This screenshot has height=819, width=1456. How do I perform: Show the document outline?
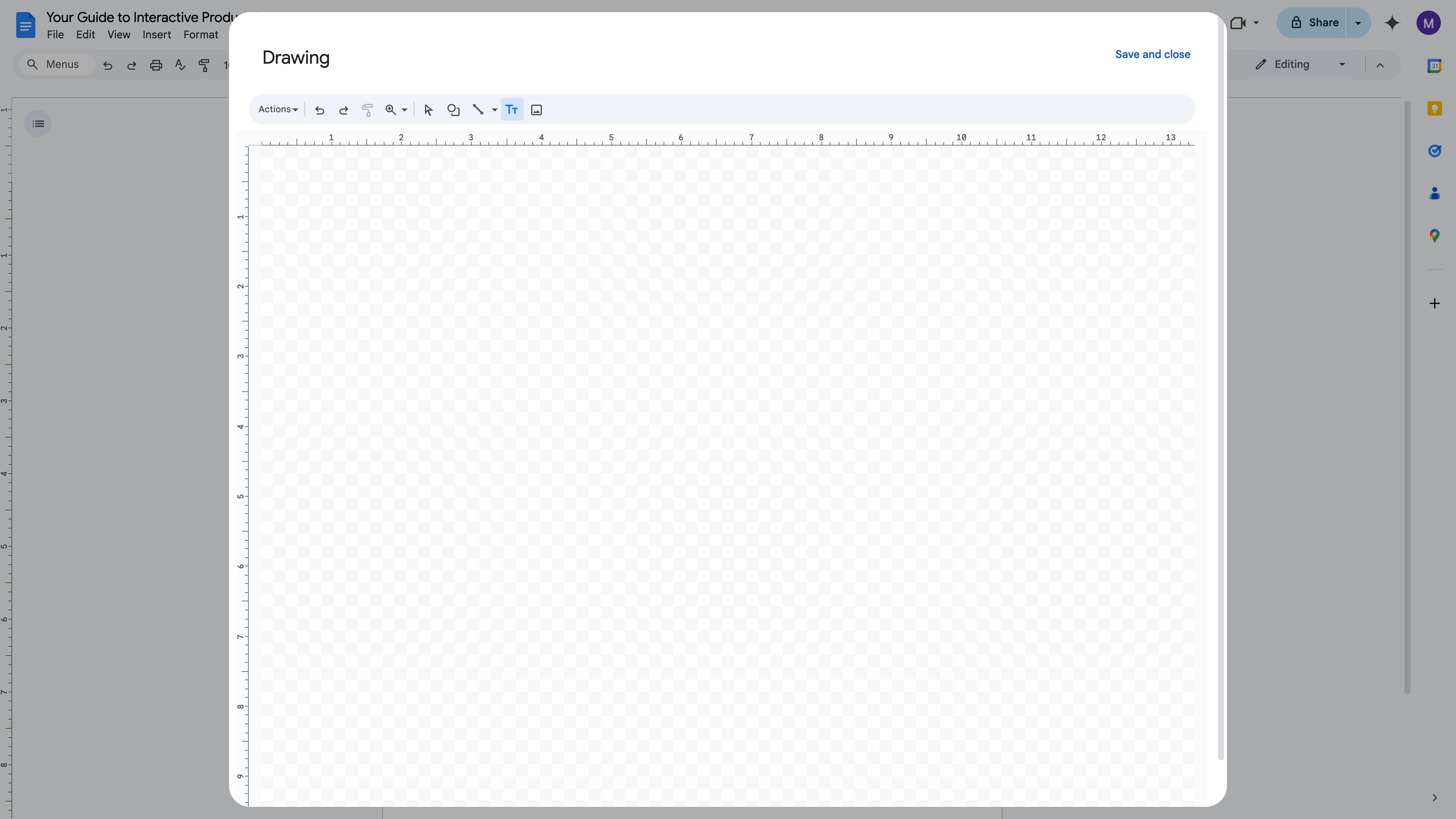[x=38, y=124]
